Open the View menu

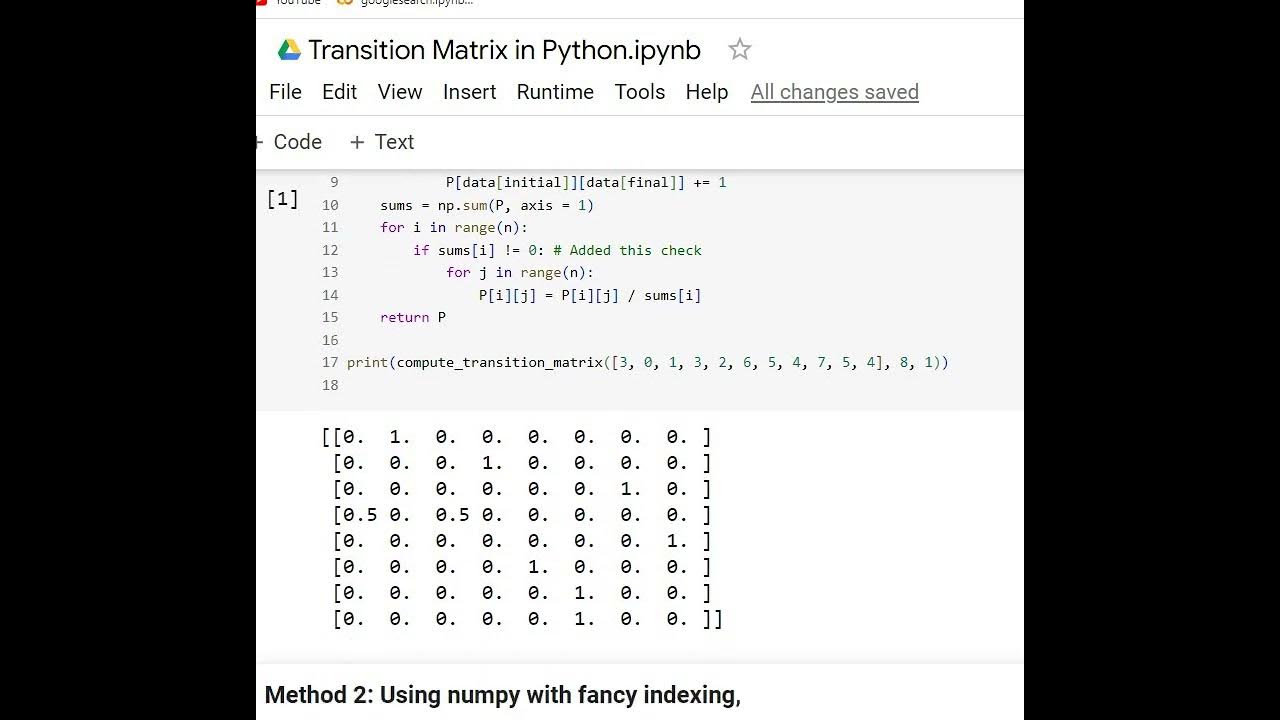point(399,92)
